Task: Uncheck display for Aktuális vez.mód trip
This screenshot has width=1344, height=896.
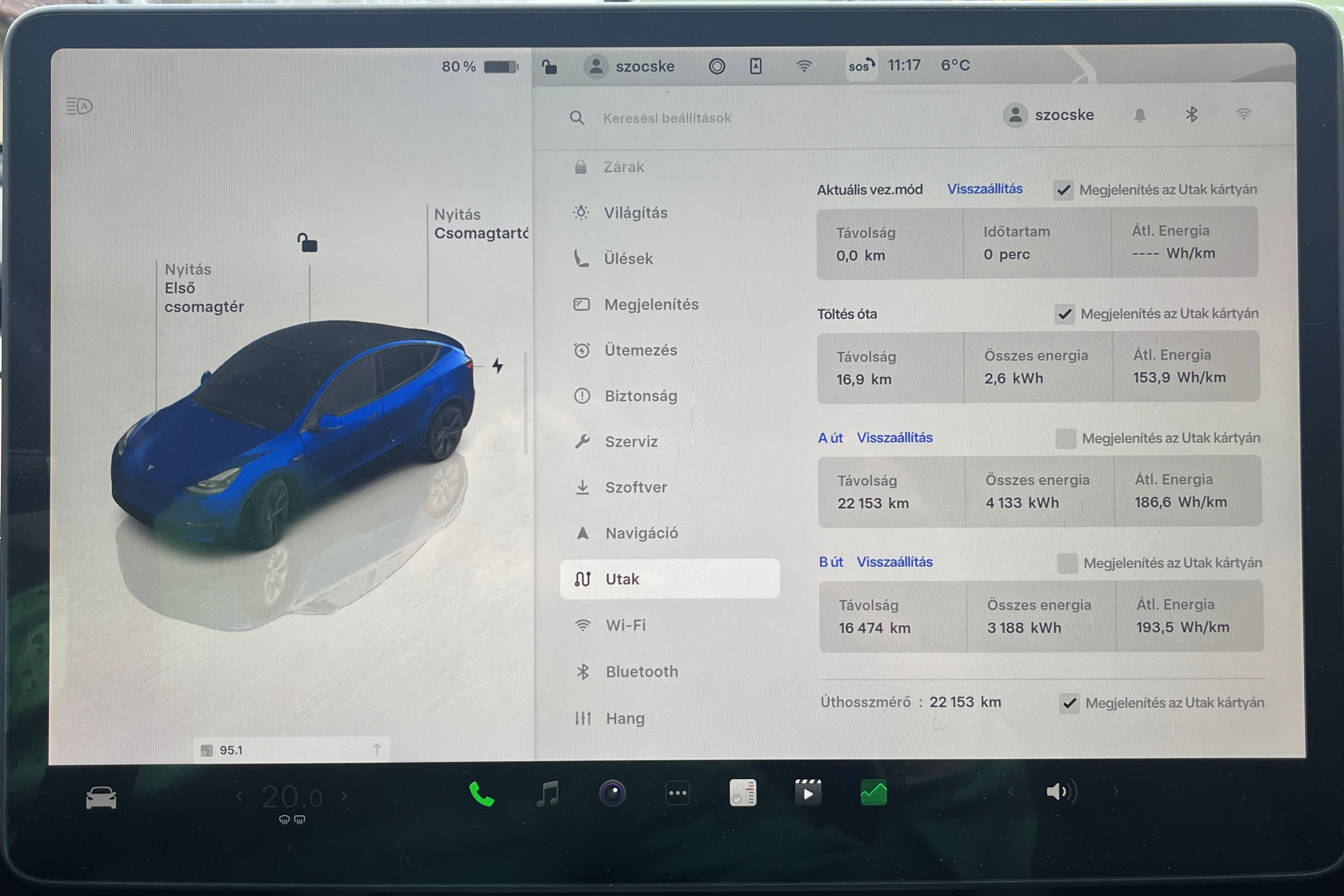Action: pyautogui.click(x=1063, y=190)
